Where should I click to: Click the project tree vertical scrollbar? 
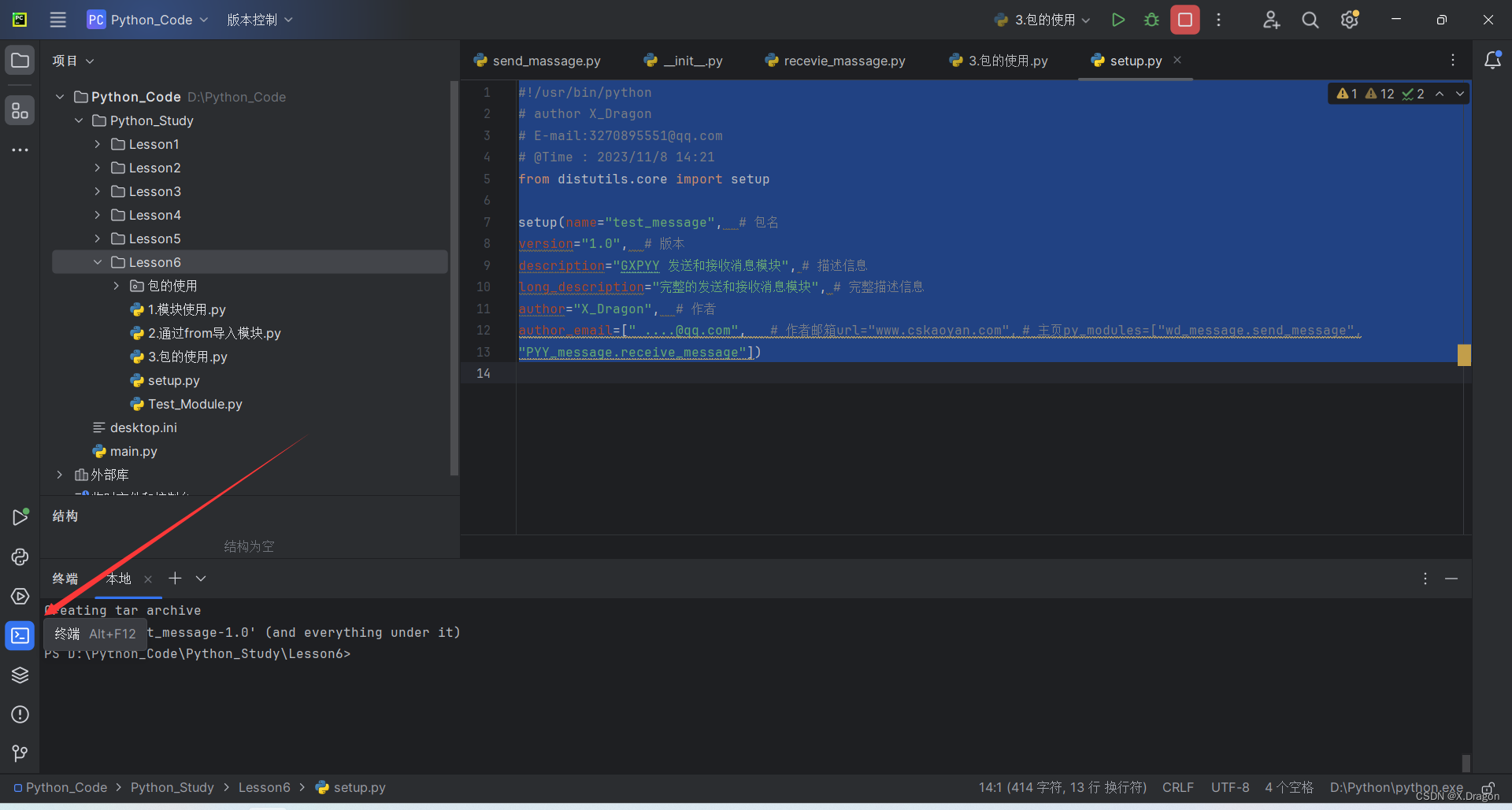(454, 278)
